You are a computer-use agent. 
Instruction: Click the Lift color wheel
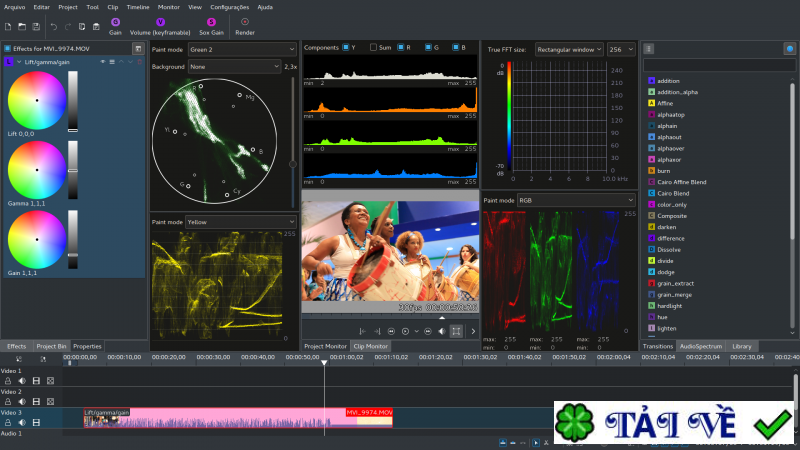pos(36,100)
